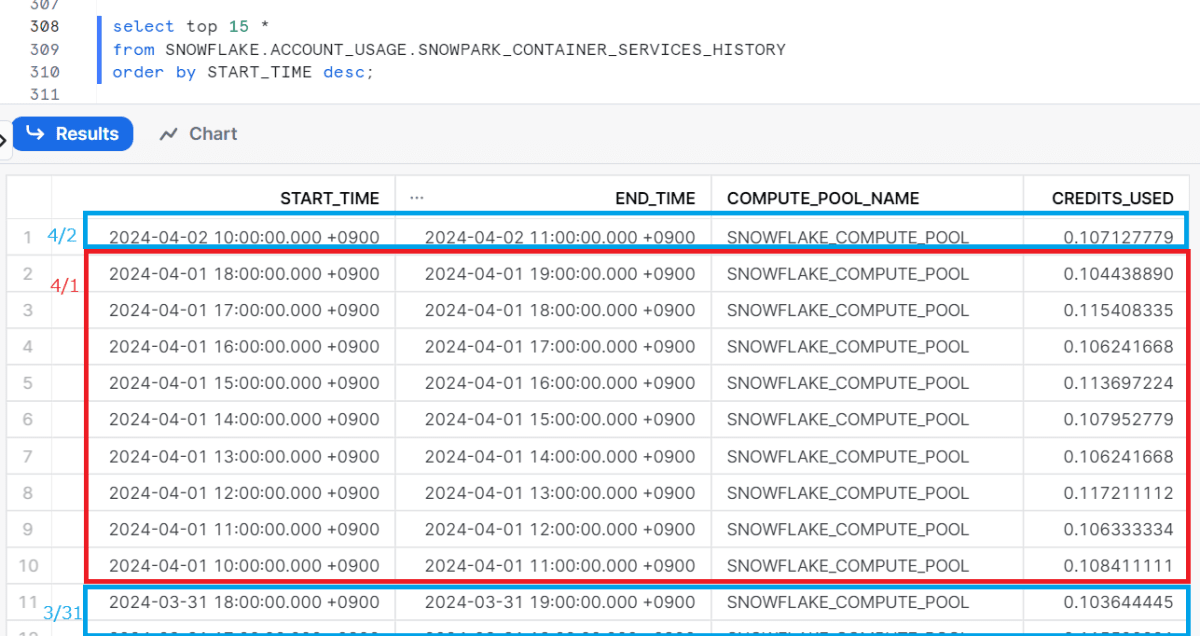Select credits value 0.115408335
Screen dimensions: 1200x636
pos(1118,310)
